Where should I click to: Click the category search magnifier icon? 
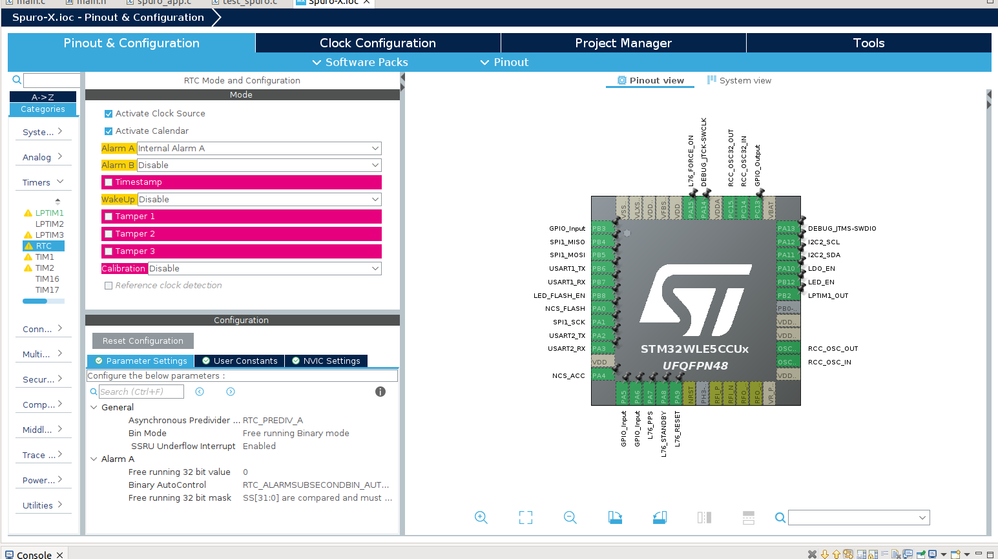click(17, 80)
